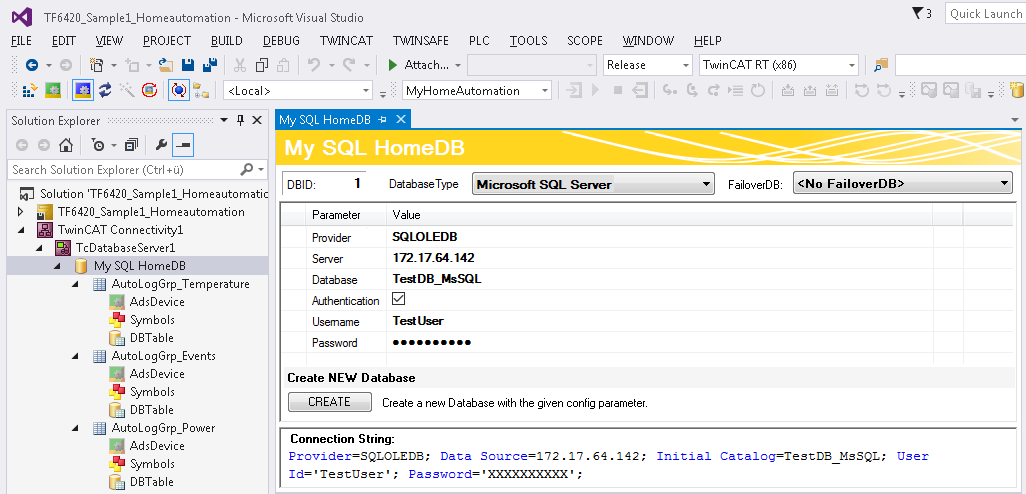This screenshot has width=1026, height=494.
Task: Select Symbols under AutoLogGrp_Events
Action: click(152, 392)
